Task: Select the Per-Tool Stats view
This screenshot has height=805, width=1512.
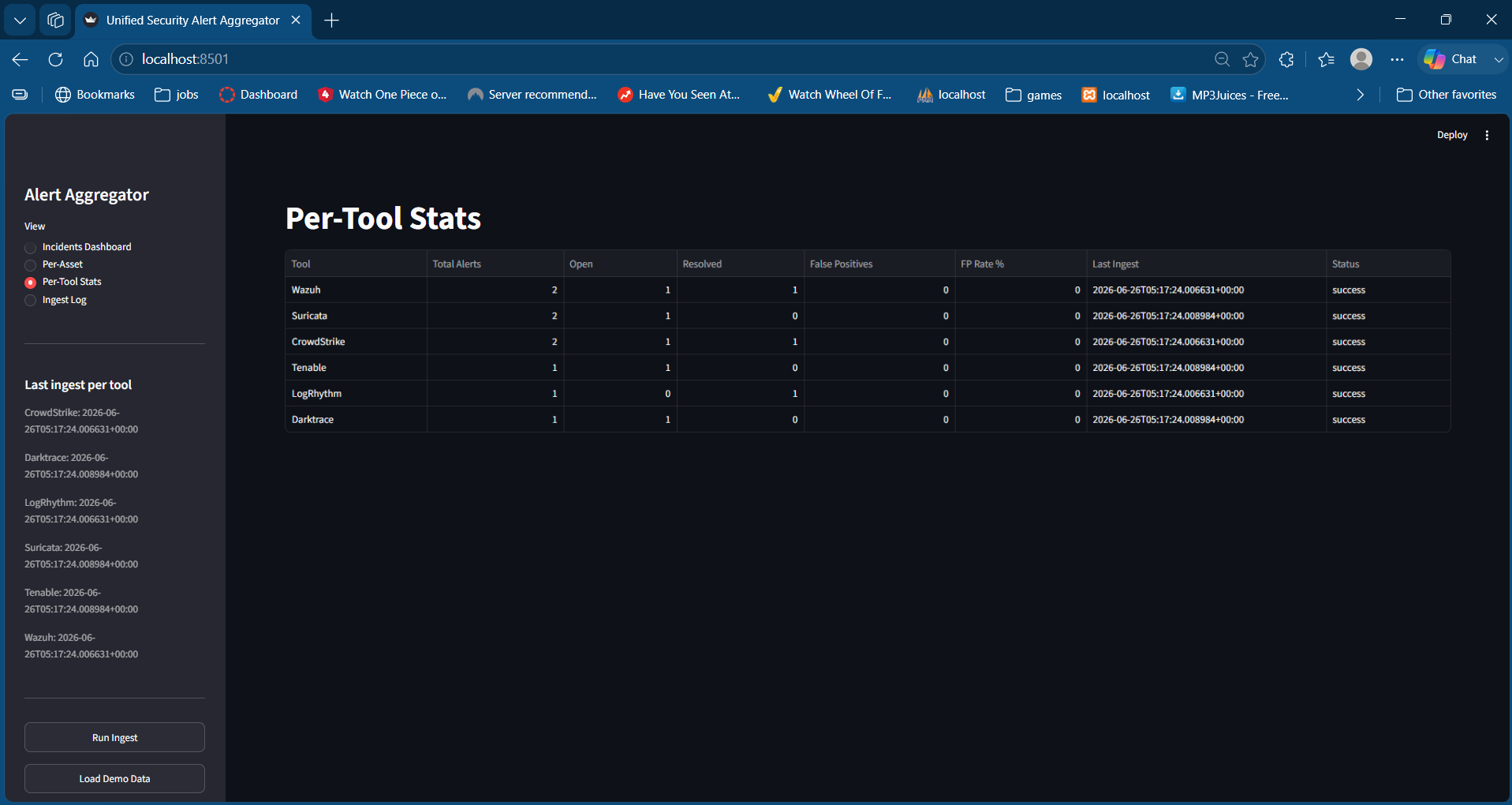Action: [x=63, y=282]
